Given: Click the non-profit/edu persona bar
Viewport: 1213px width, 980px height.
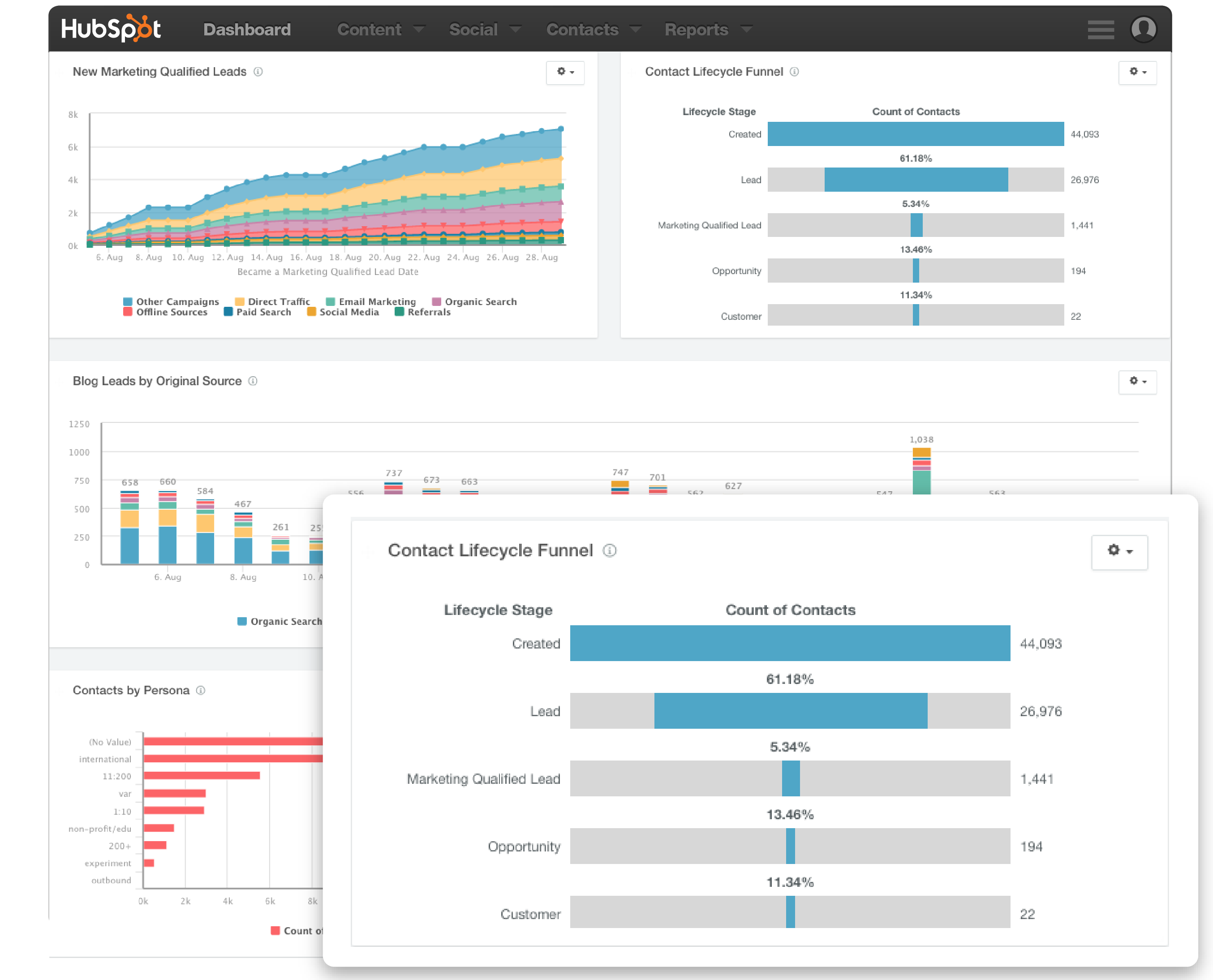Looking at the screenshot, I should (x=159, y=828).
